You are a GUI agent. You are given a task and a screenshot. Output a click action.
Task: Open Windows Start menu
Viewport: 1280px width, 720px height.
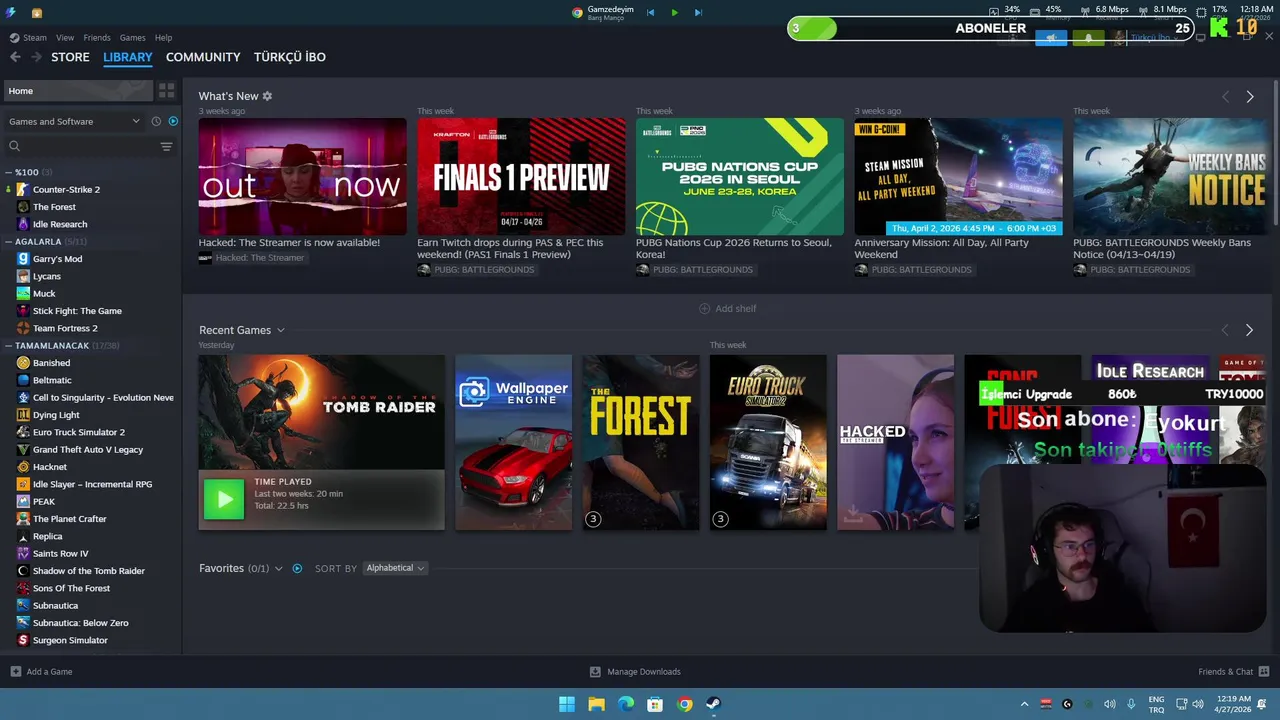coord(567,704)
